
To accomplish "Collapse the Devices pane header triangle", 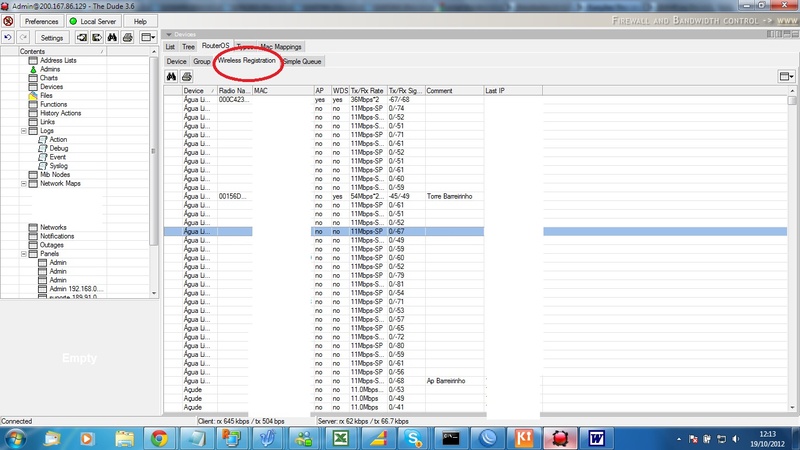I will click(x=169, y=34).
